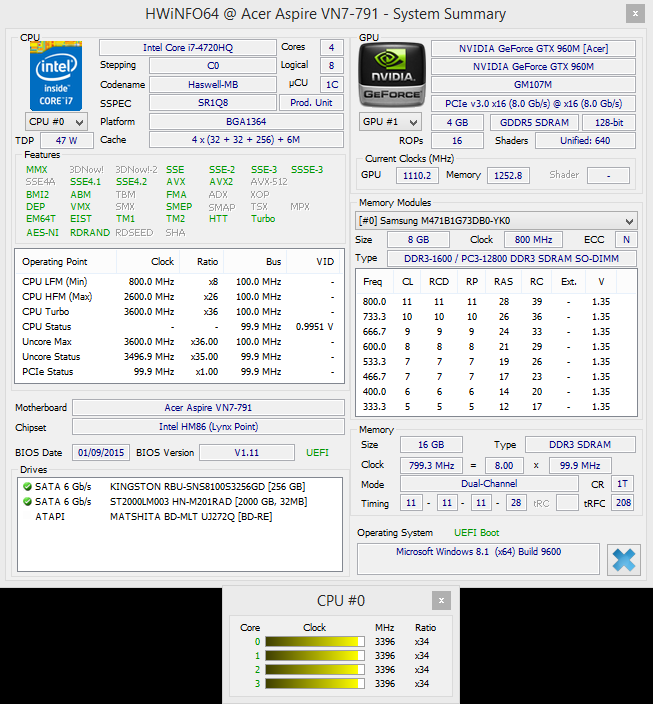The image size is (653, 704).
Task: Open the GPU #1 selector dropdown
Action: (390, 122)
